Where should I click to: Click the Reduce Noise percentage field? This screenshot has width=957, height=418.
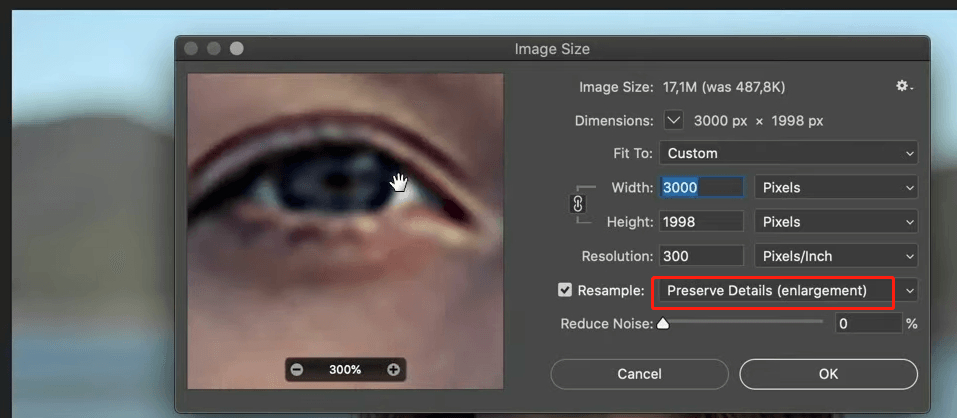click(x=869, y=323)
